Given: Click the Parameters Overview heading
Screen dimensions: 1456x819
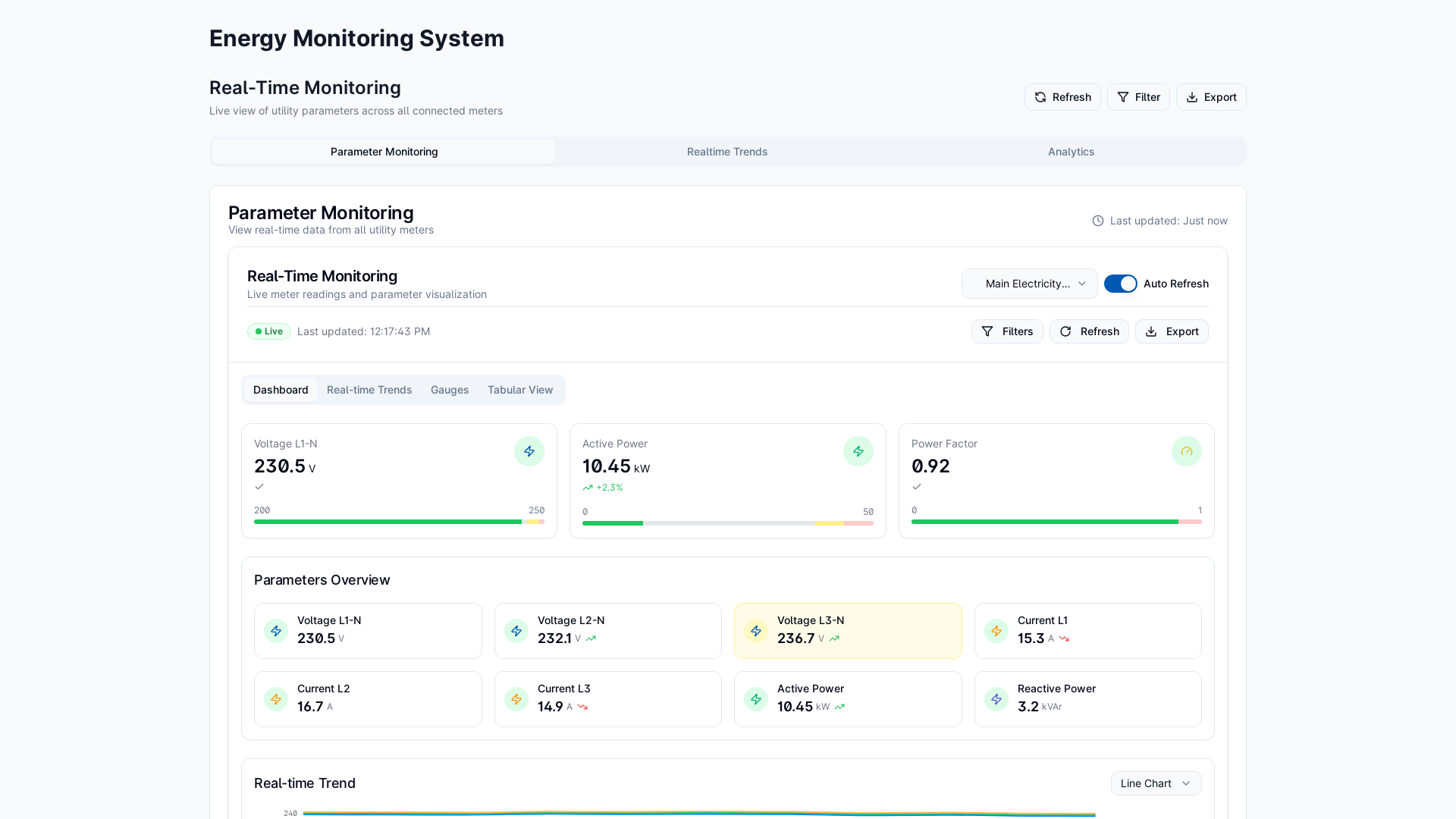Looking at the screenshot, I should tap(322, 580).
